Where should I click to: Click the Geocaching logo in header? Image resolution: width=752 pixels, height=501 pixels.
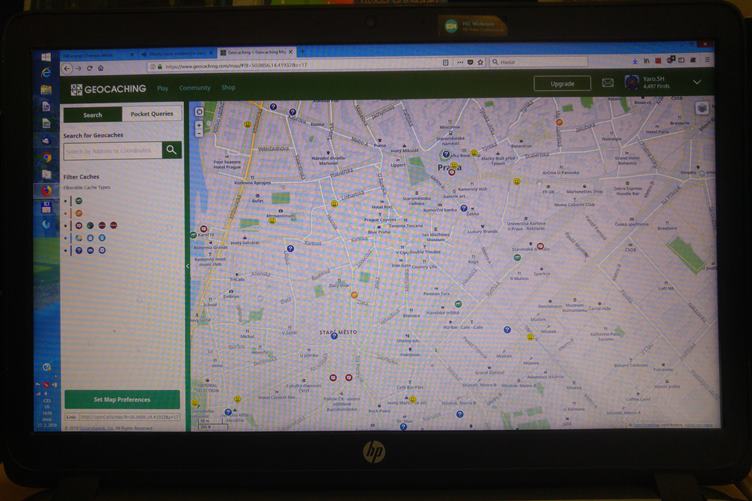(x=108, y=89)
